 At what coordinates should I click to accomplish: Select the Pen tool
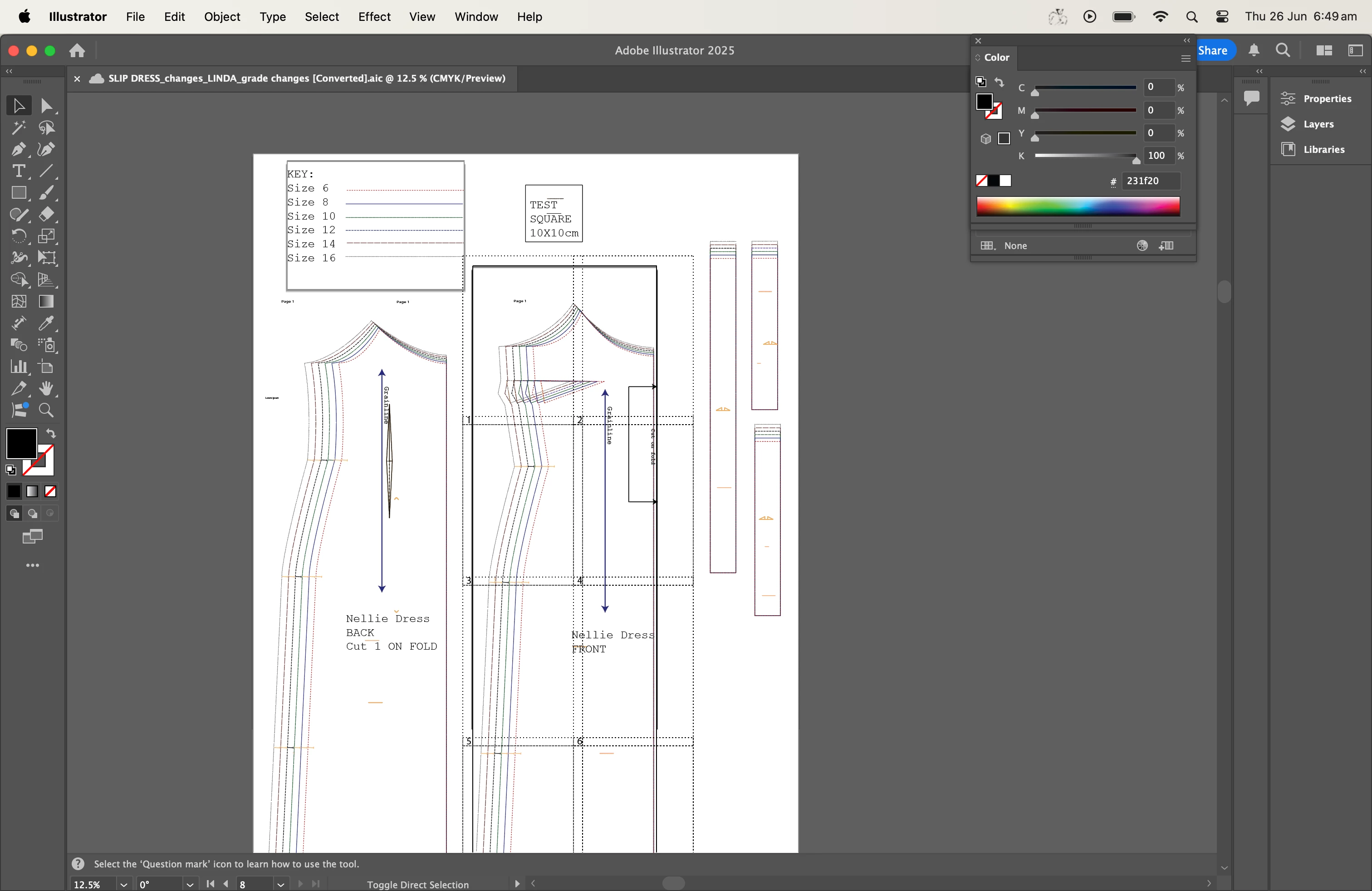tap(19, 150)
